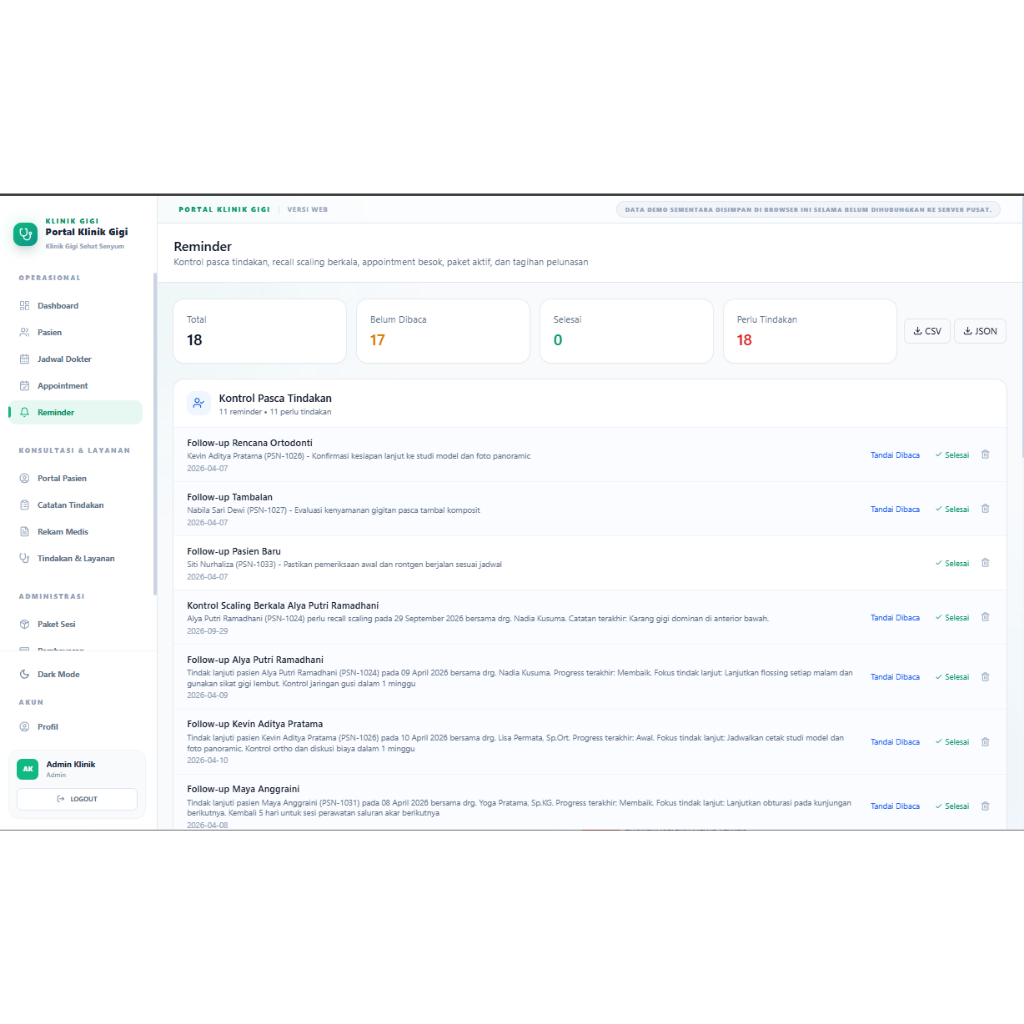Screen dimensions: 1024x1024
Task: Mark Follow-up Rencana Ortodonti as read
Action: (x=895, y=455)
